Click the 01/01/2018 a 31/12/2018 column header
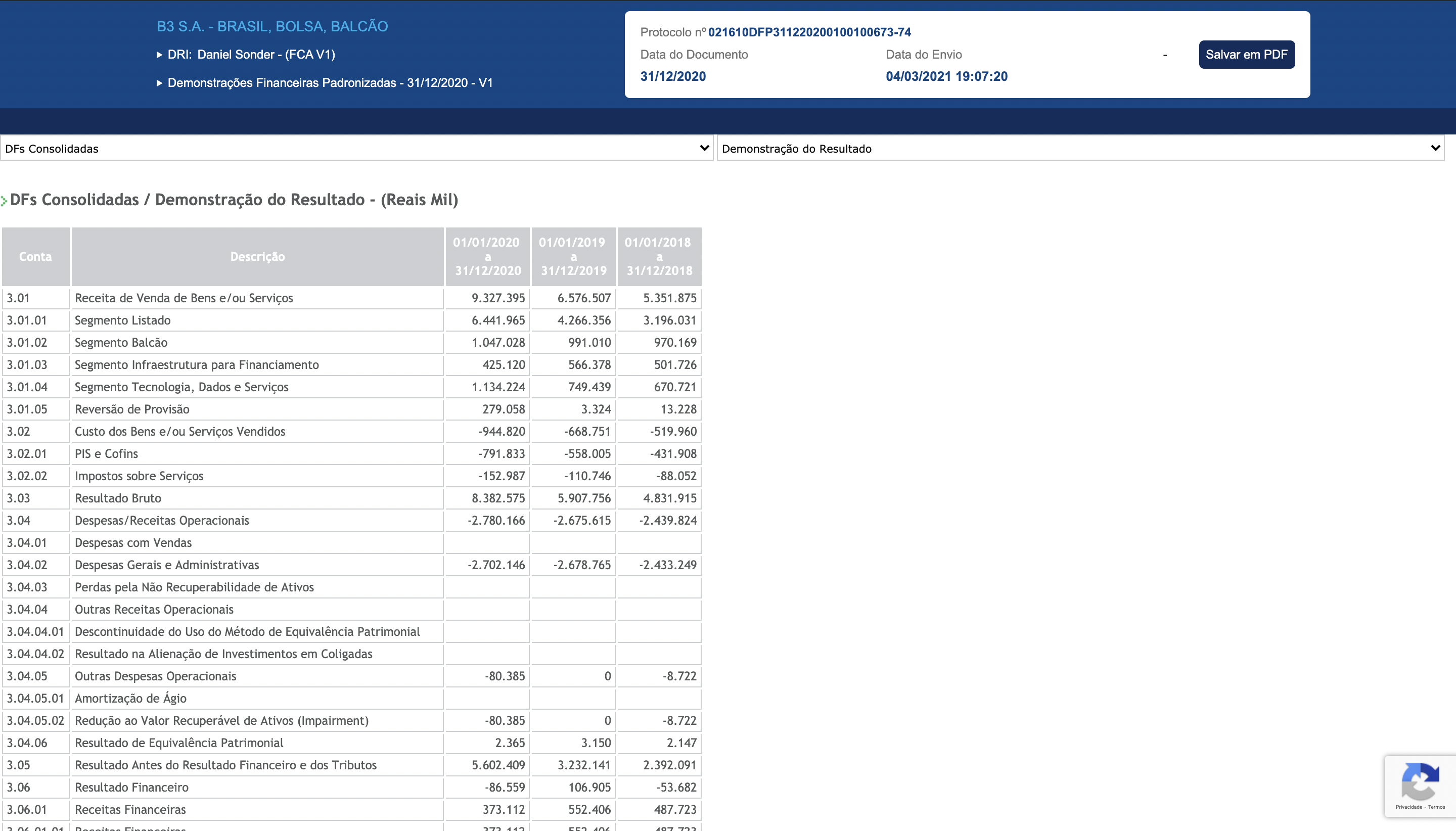Image resolution: width=1456 pixels, height=831 pixels. (x=659, y=257)
